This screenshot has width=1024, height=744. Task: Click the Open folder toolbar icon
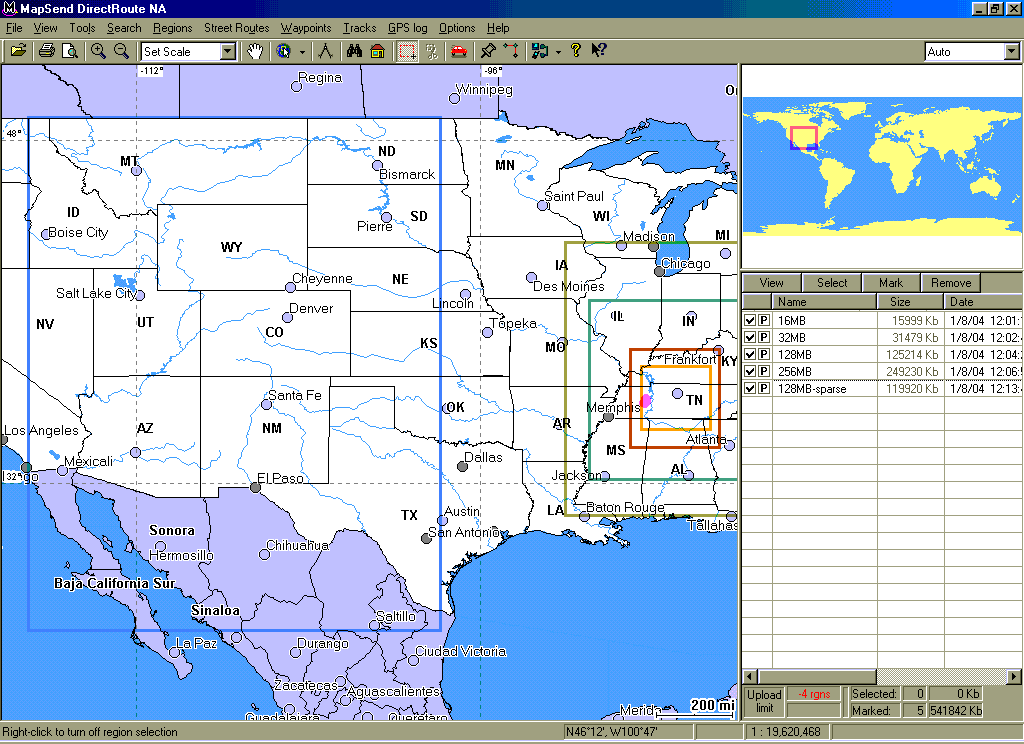(x=18, y=51)
